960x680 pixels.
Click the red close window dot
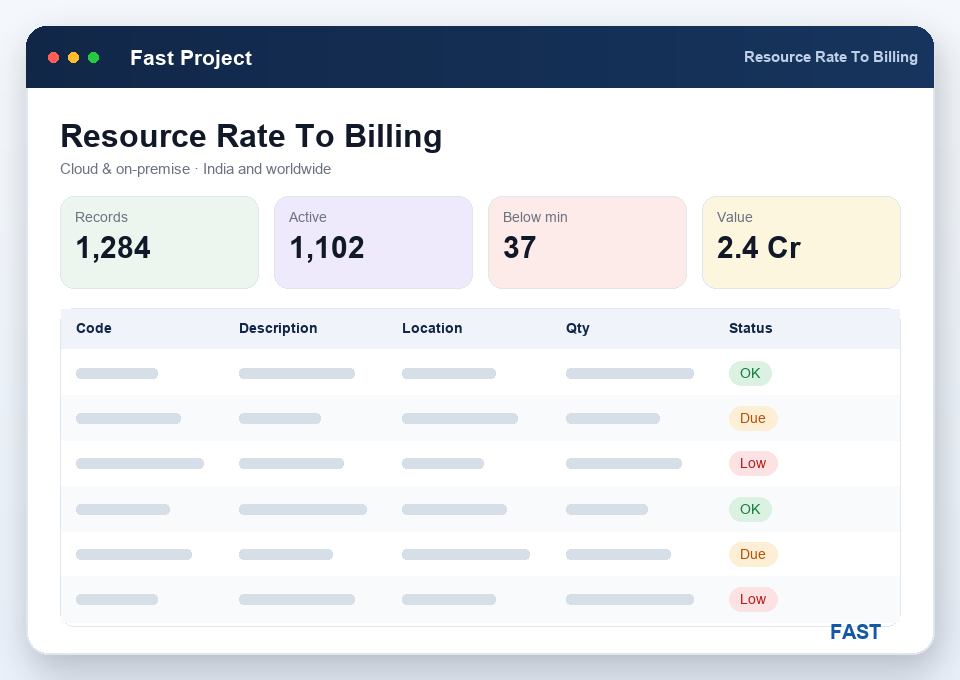point(53,58)
